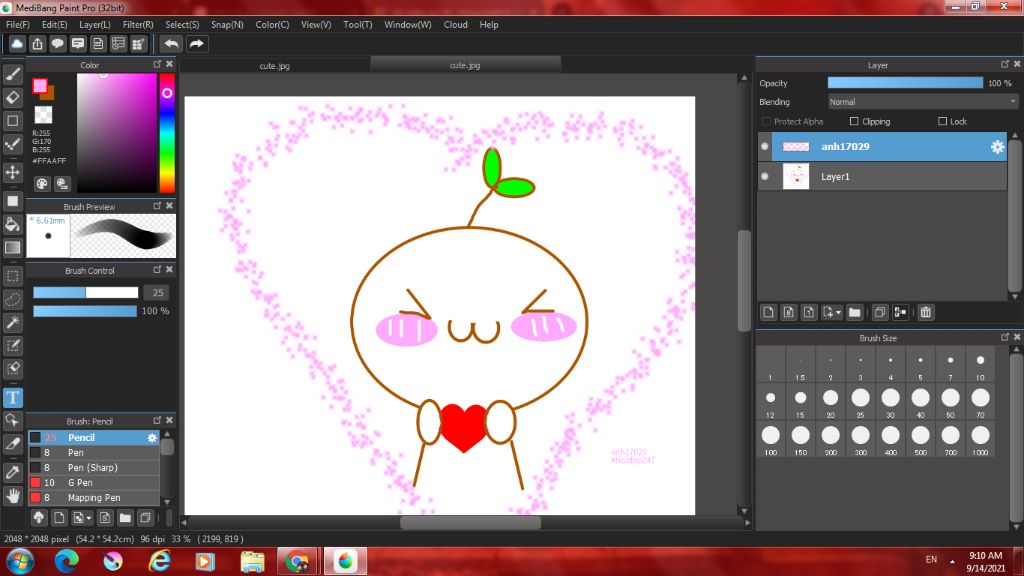
Task: Select the G Pen brush
Action: [x=94, y=483]
